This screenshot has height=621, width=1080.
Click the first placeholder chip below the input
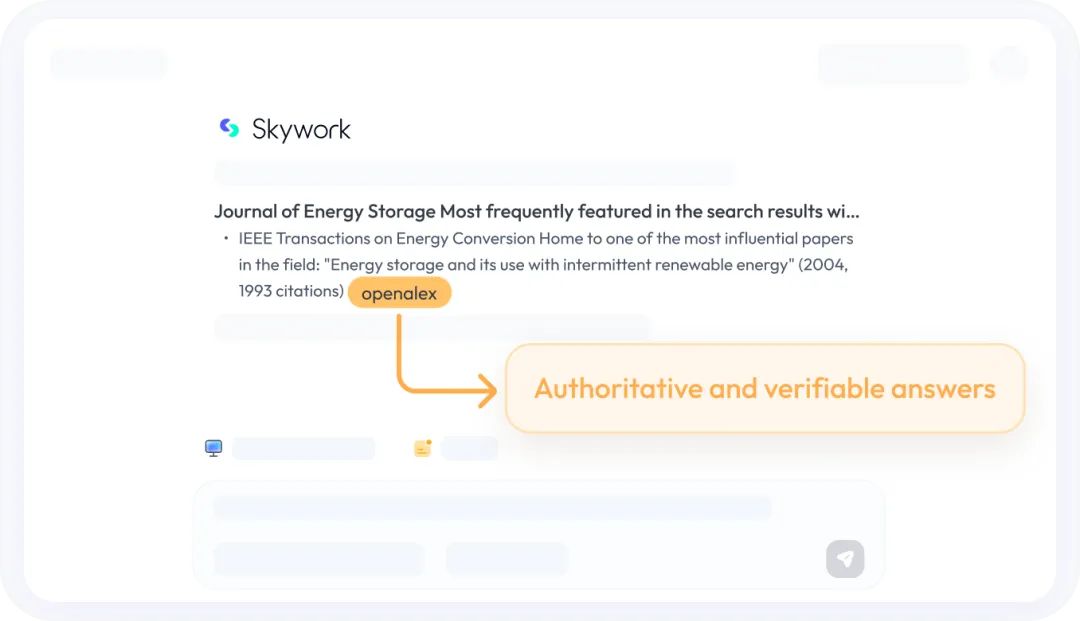[319, 559]
